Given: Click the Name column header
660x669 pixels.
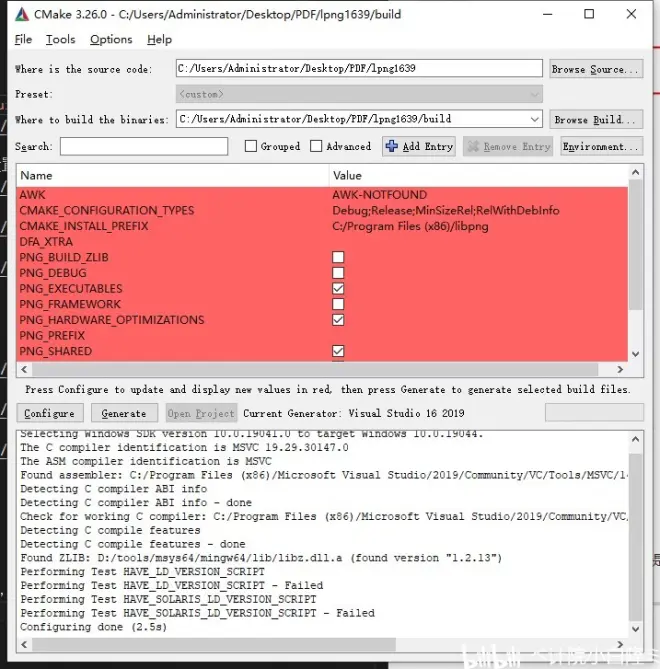Looking at the screenshot, I should (173, 175).
